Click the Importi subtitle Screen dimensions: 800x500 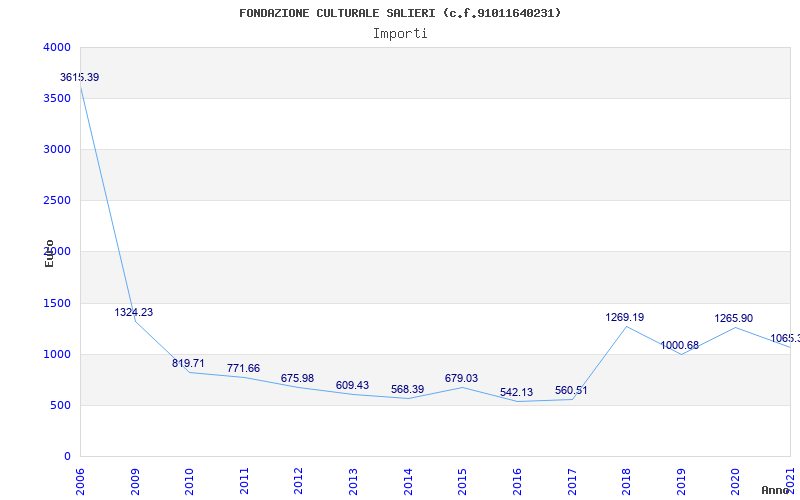coord(400,34)
